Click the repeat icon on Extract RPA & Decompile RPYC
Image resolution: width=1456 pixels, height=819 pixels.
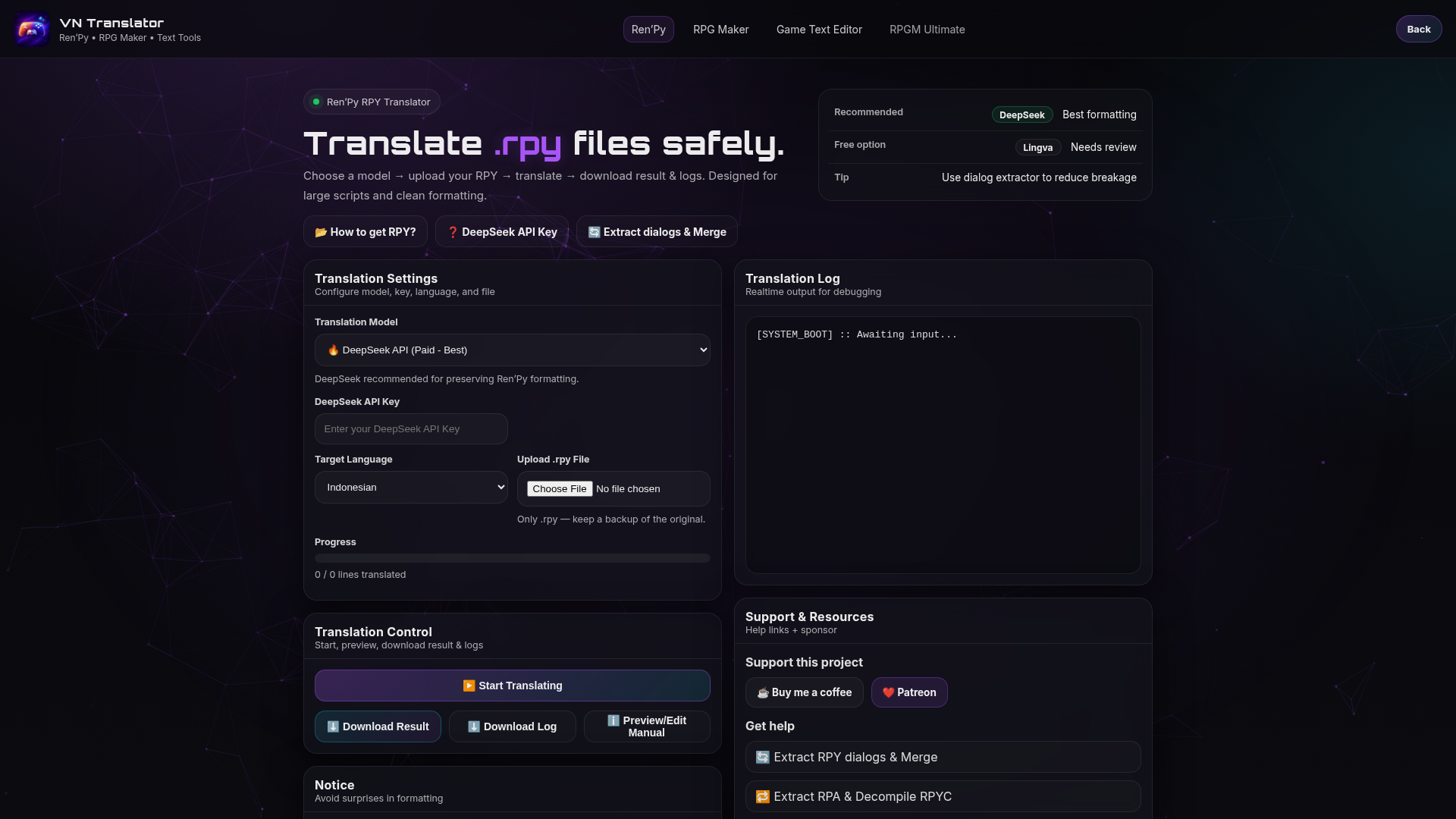coord(763,796)
